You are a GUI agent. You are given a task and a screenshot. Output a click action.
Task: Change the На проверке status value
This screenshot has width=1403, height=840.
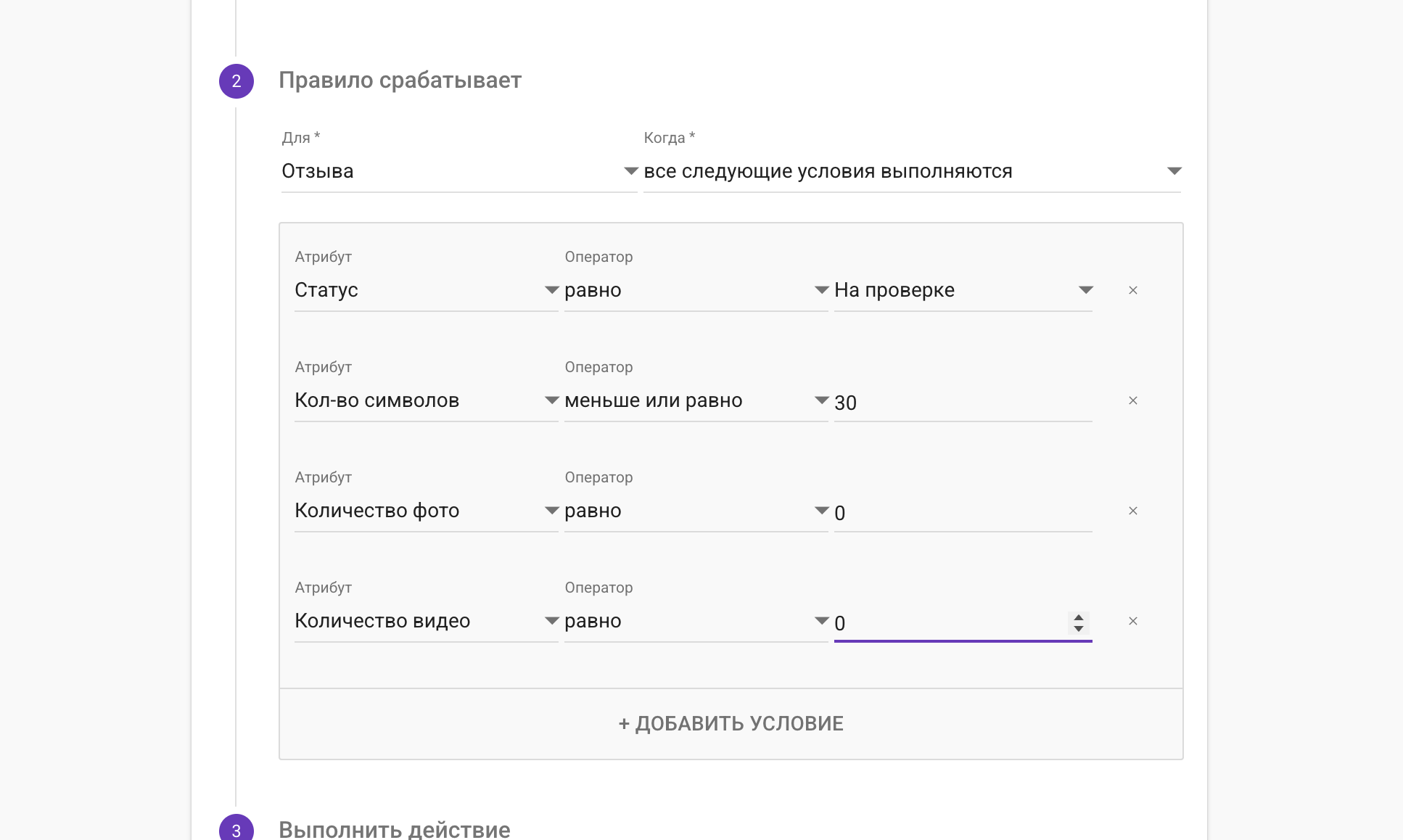pyautogui.click(x=963, y=290)
